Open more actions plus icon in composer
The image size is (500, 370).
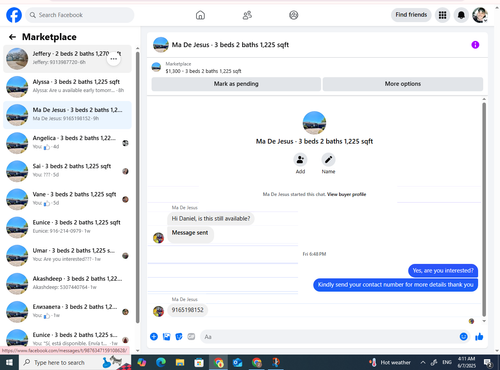coord(154,337)
